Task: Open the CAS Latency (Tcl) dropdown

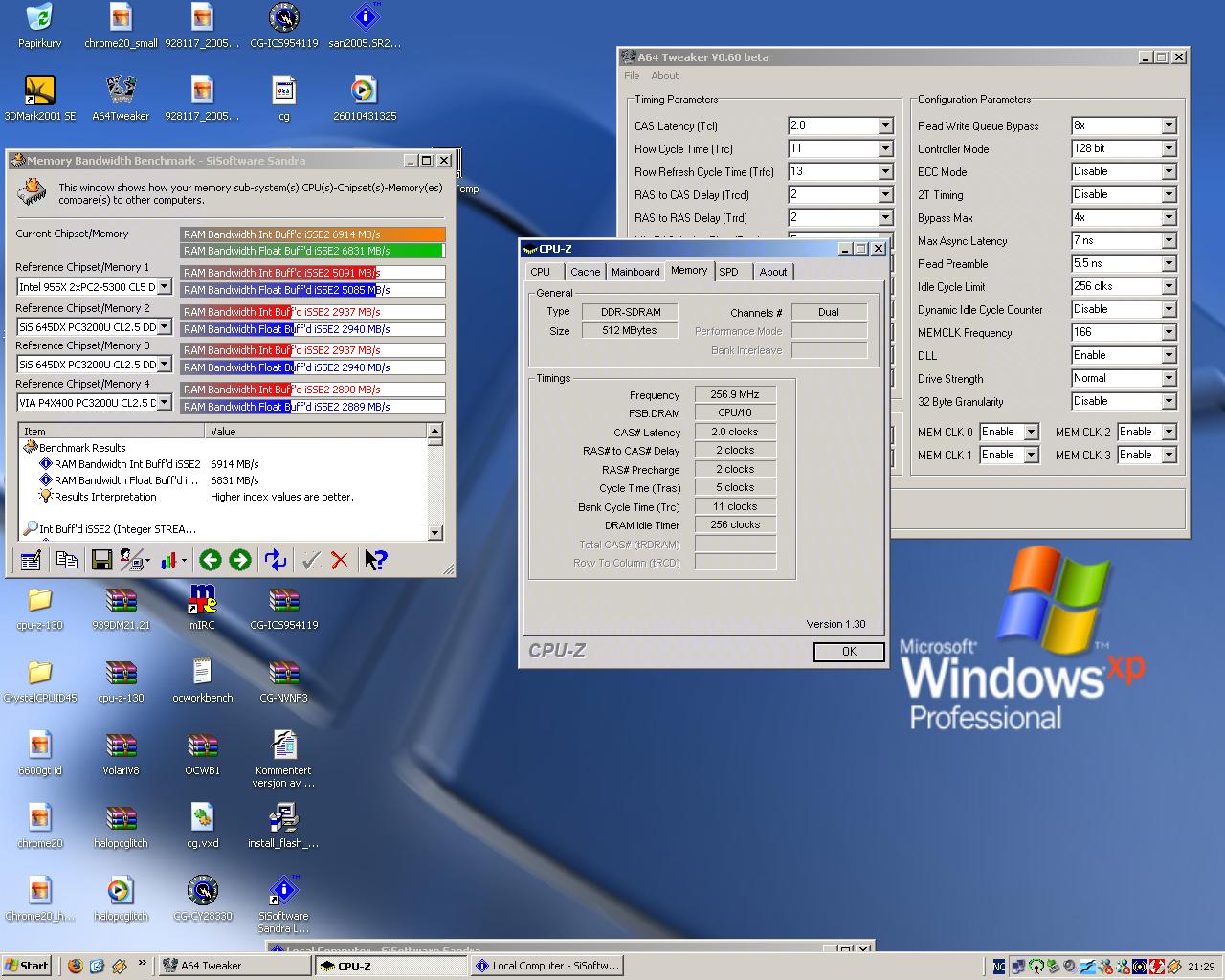Action: (x=885, y=125)
